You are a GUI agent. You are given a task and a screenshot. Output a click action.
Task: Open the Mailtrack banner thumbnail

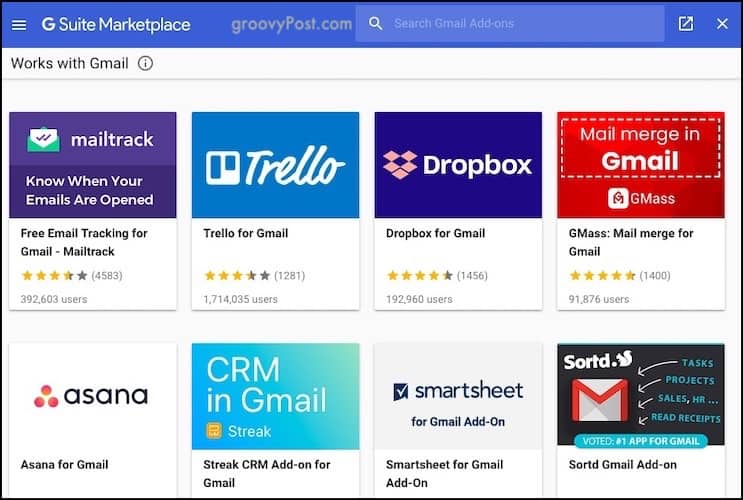click(93, 165)
